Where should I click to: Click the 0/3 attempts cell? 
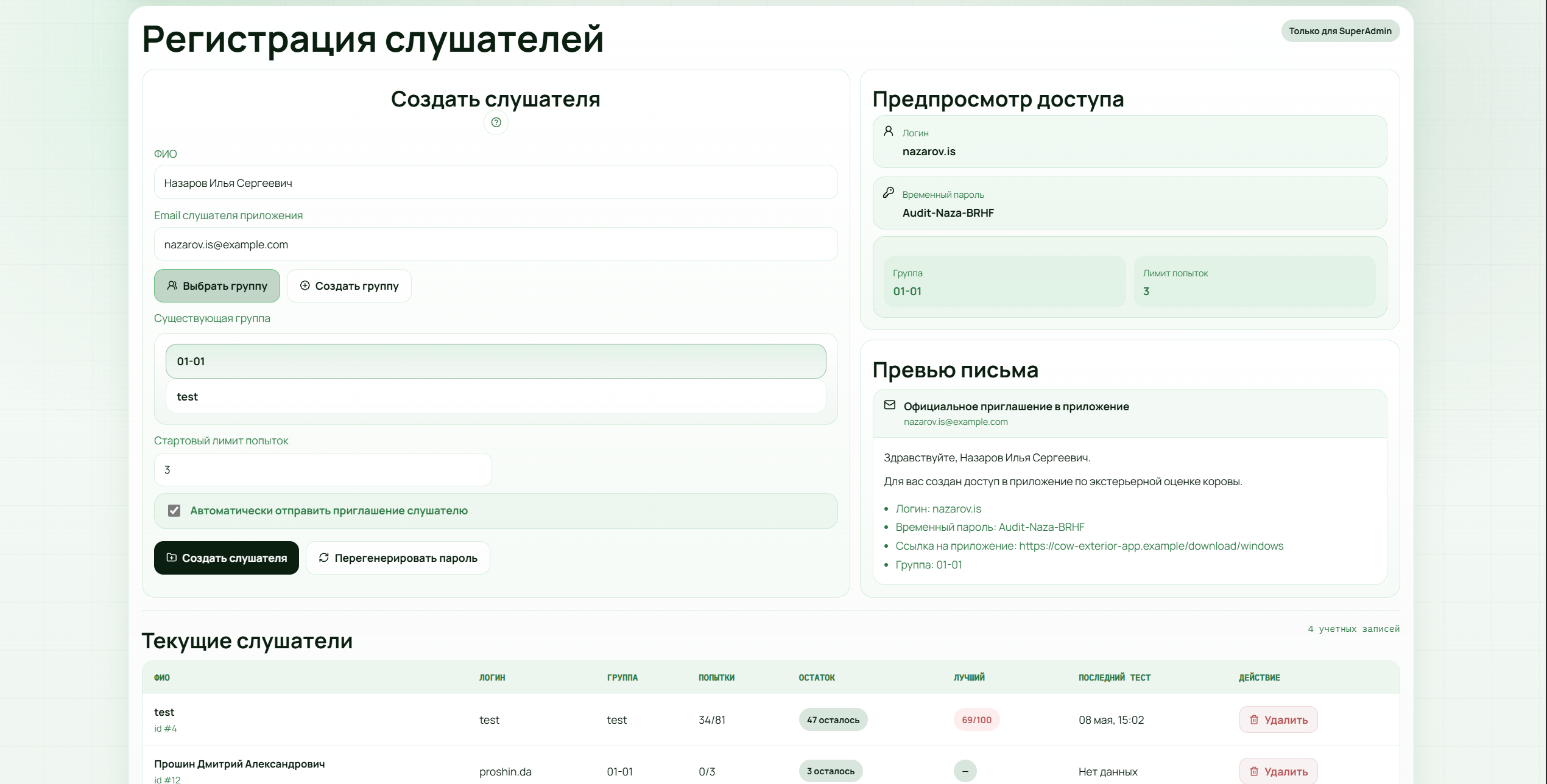coord(707,771)
